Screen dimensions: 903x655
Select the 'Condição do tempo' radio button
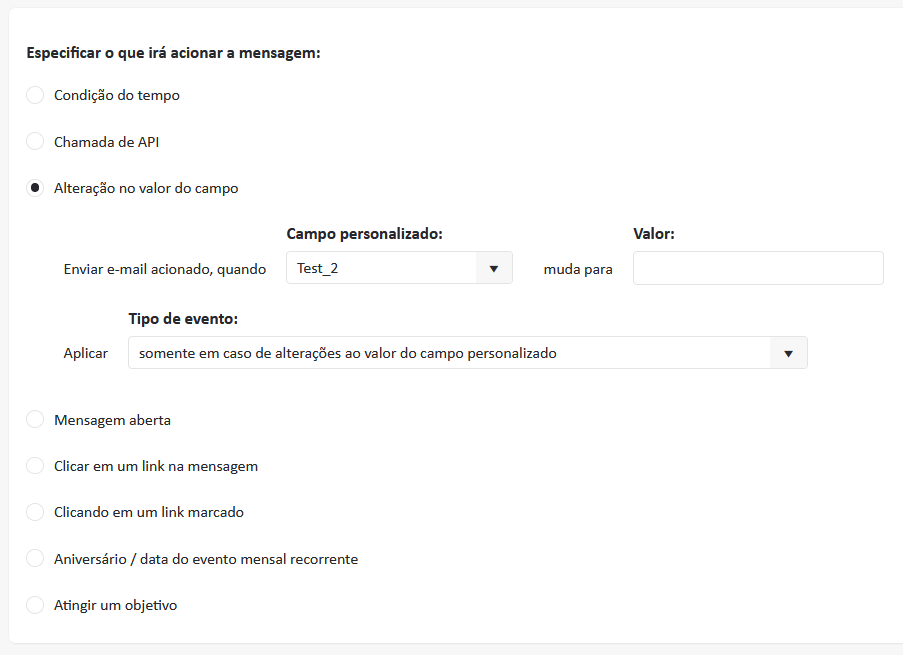35,95
